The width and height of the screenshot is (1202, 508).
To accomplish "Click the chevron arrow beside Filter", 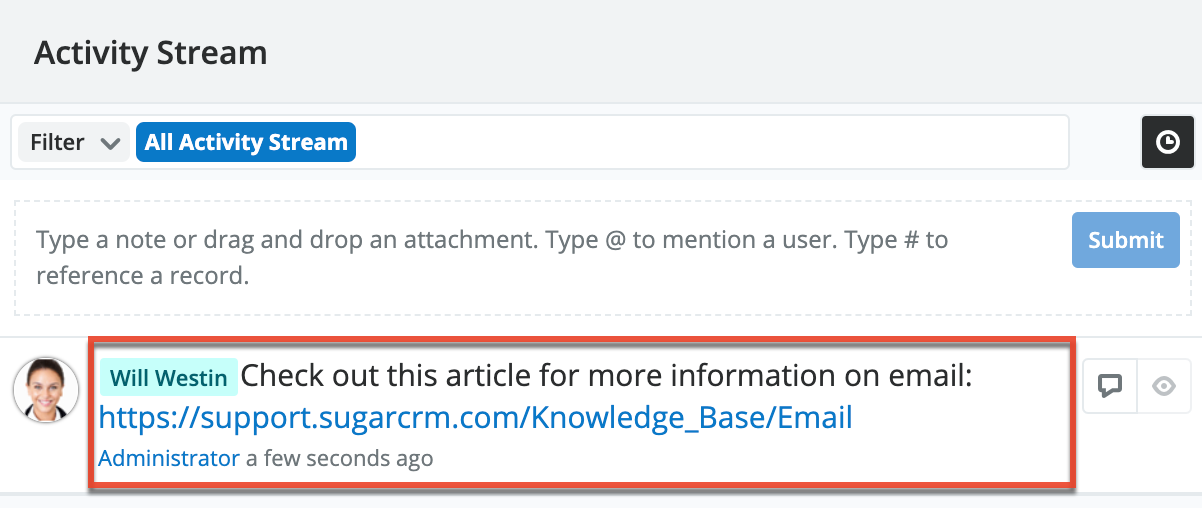I will click(x=110, y=143).
